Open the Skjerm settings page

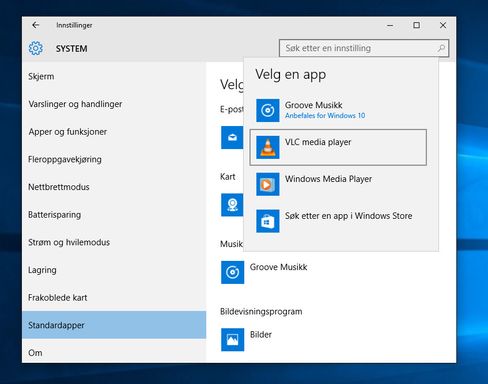coord(114,76)
